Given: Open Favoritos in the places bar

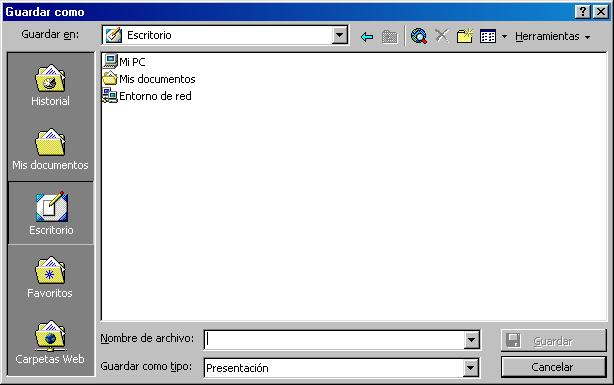Looking at the screenshot, I should click(x=50, y=277).
